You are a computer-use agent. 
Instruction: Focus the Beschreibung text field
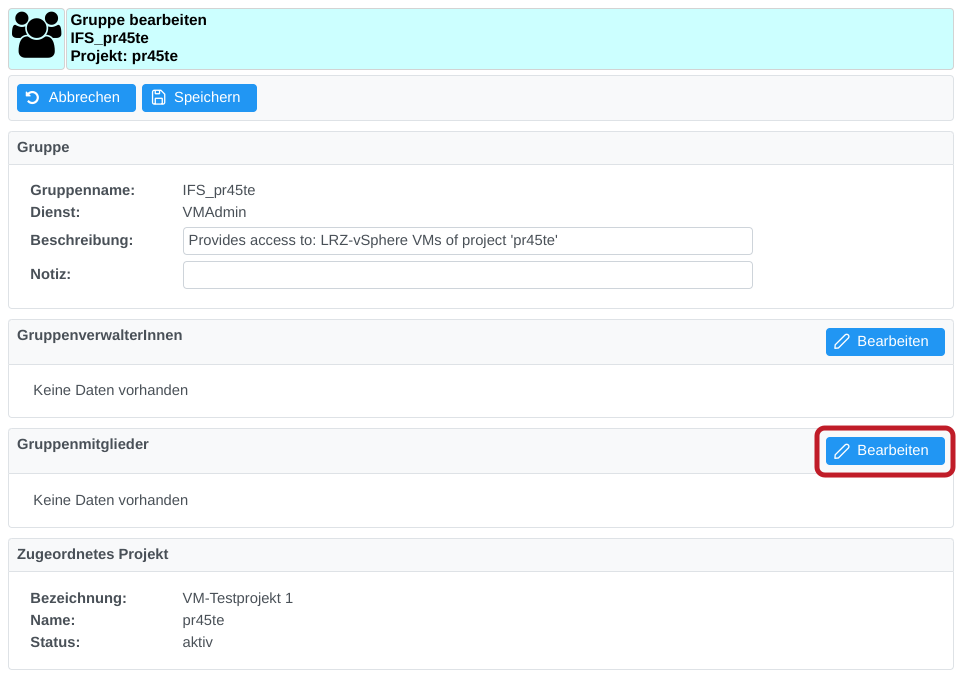467,241
